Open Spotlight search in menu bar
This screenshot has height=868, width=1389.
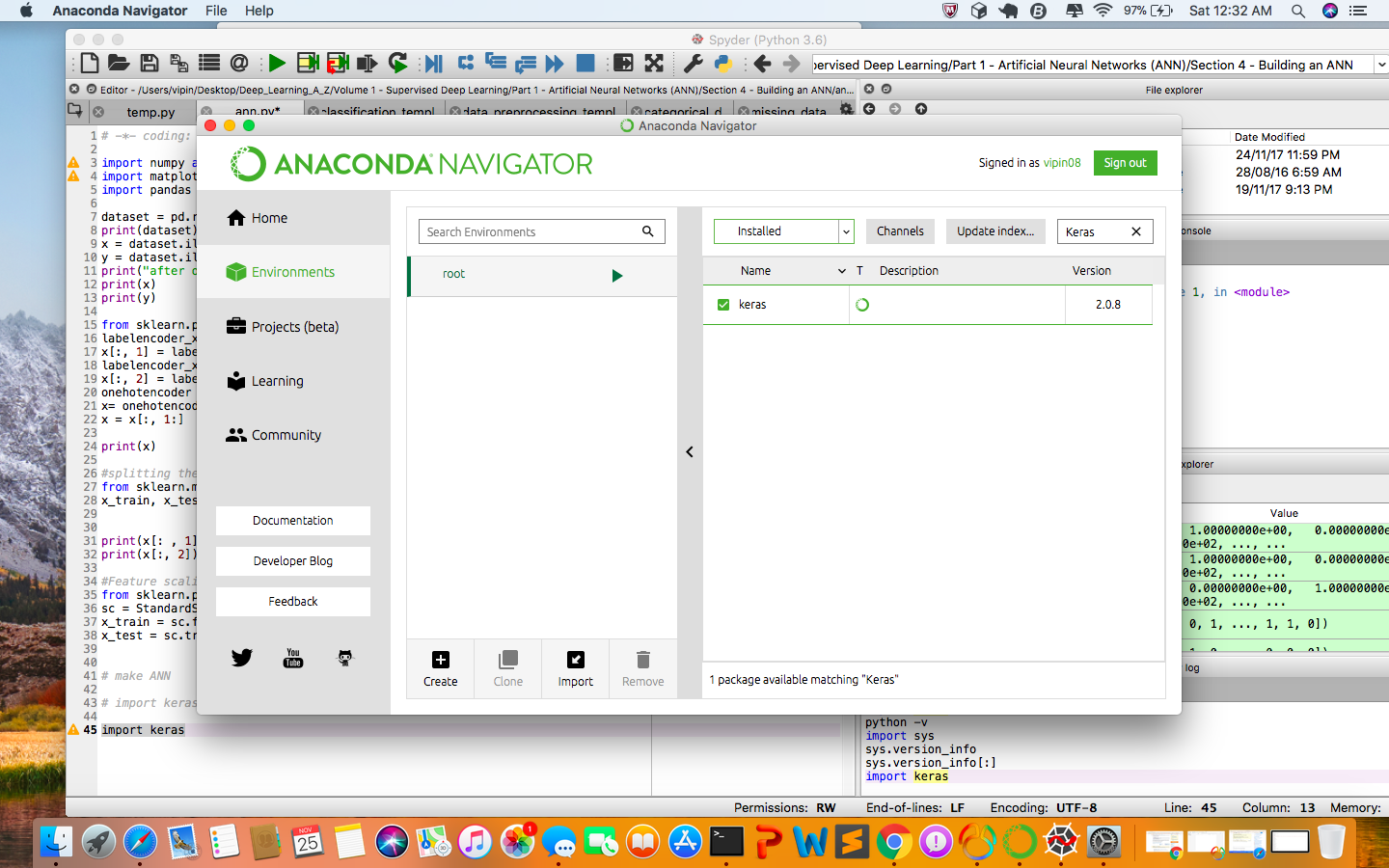coord(1298,11)
